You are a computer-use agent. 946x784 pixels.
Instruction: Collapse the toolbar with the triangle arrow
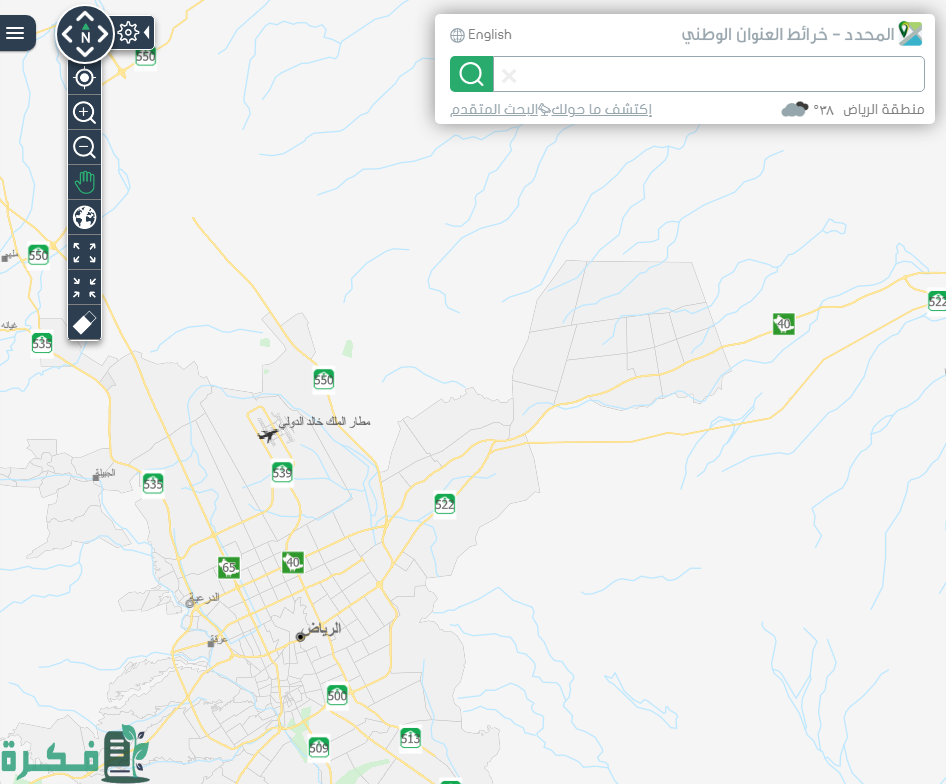(147, 33)
